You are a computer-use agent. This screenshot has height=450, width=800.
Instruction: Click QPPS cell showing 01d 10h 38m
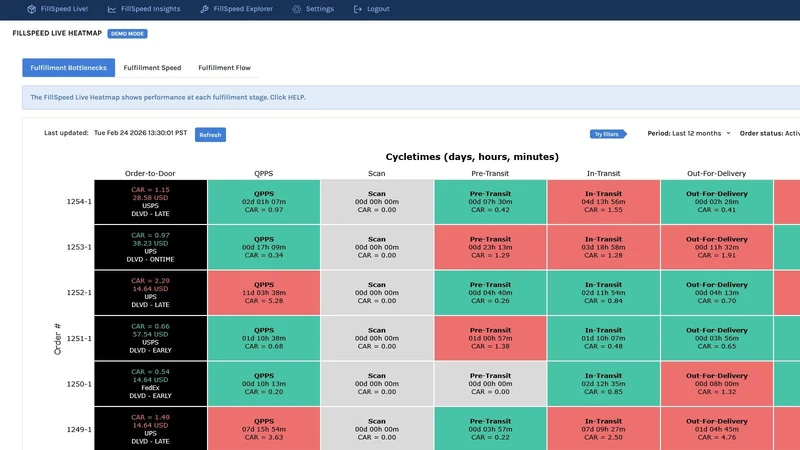(264, 338)
